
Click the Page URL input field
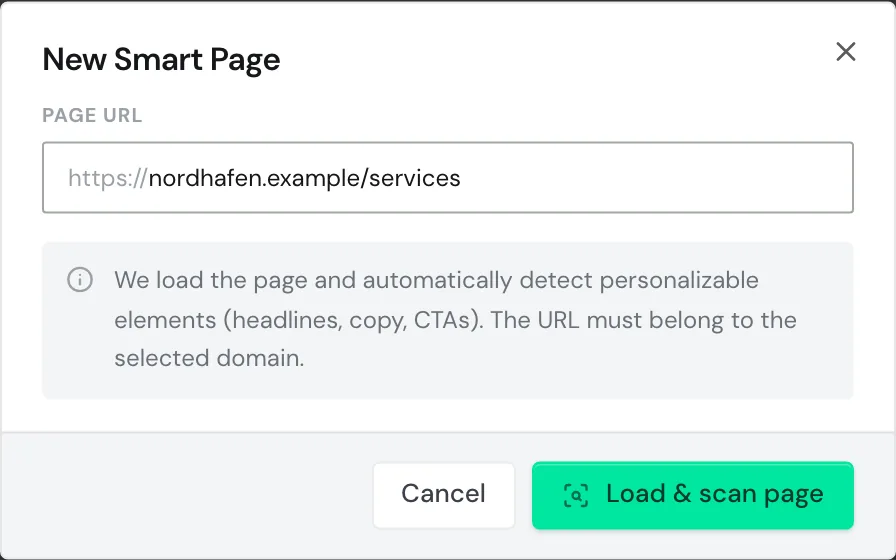(447, 177)
